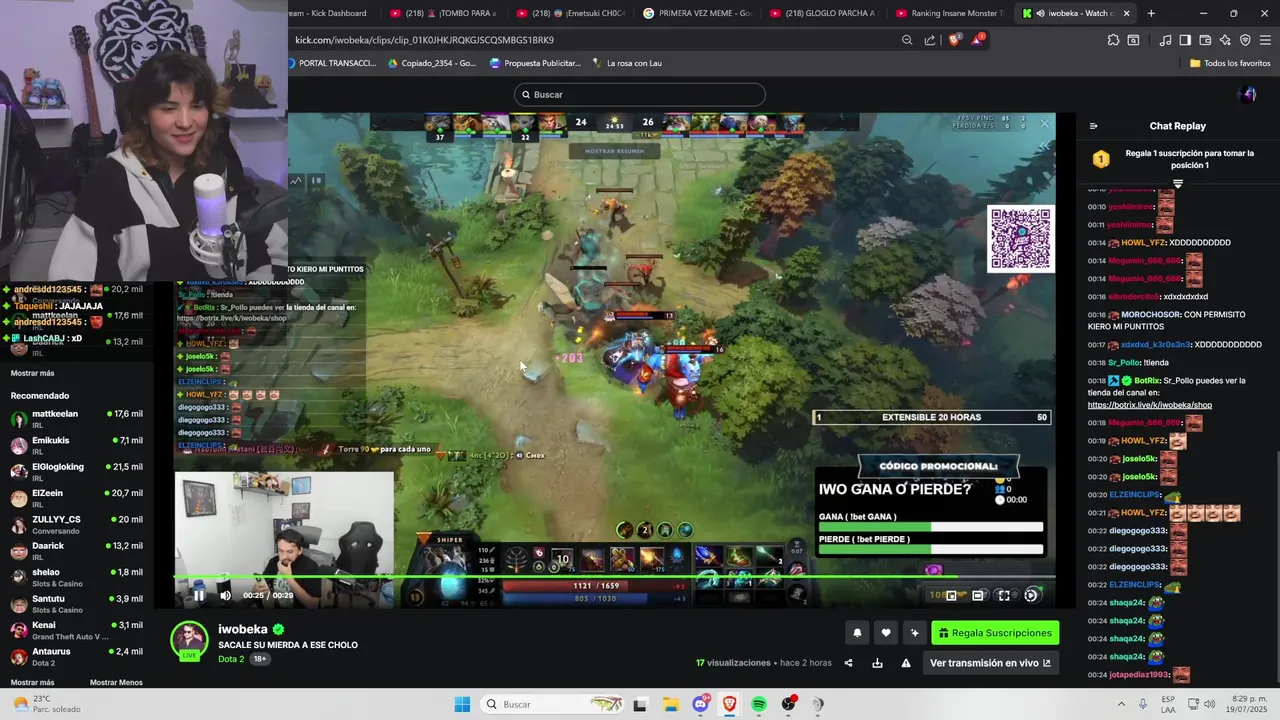Pause the clip playback

[198, 595]
